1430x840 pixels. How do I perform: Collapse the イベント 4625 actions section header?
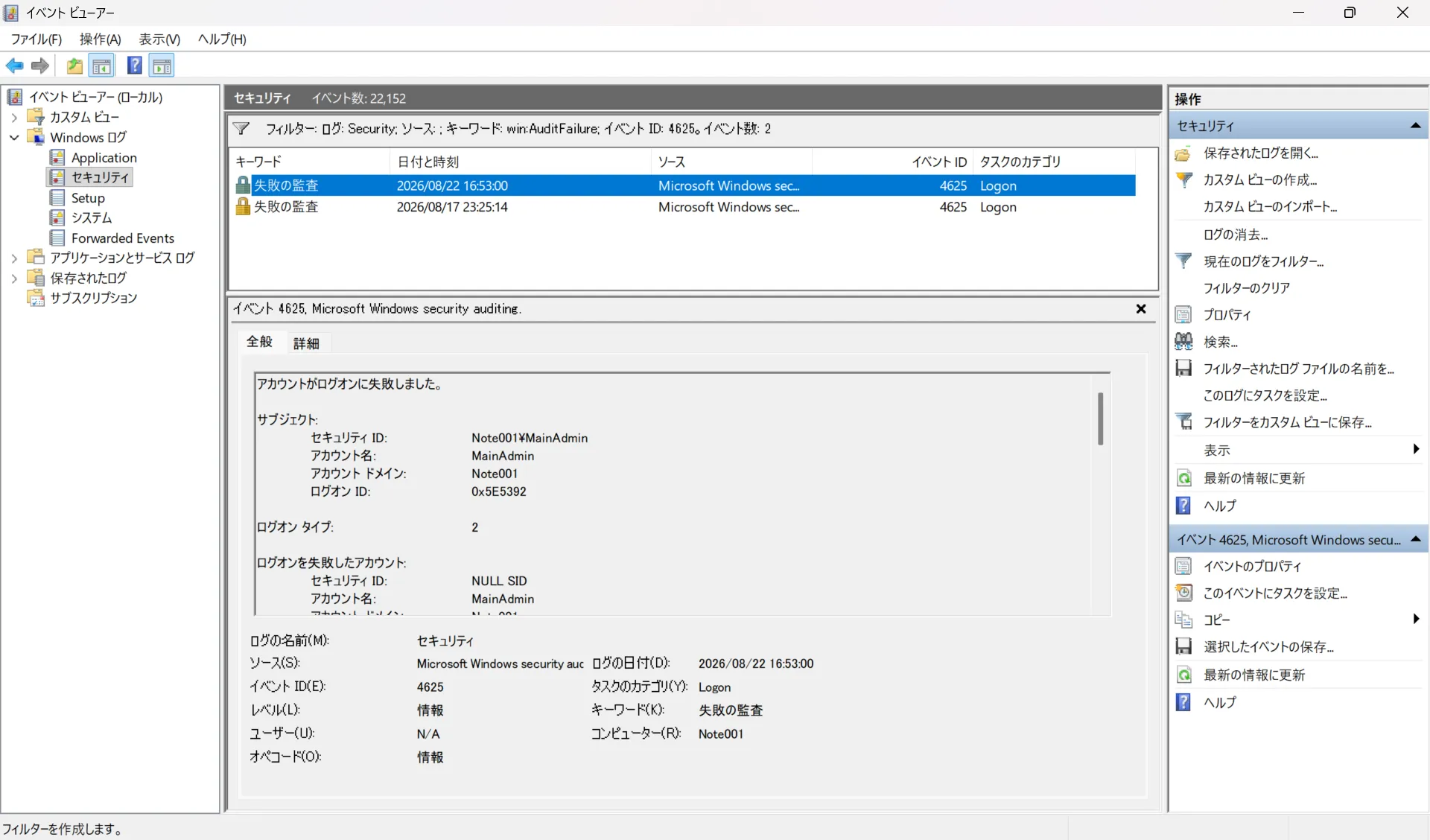1415,539
